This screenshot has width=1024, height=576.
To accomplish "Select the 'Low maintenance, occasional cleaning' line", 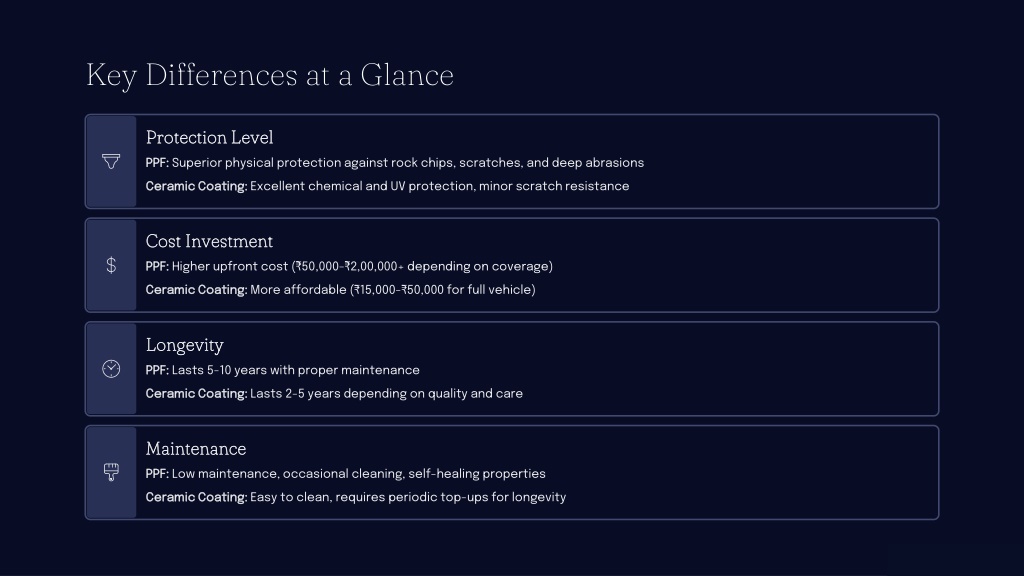I will pos(358,474).
